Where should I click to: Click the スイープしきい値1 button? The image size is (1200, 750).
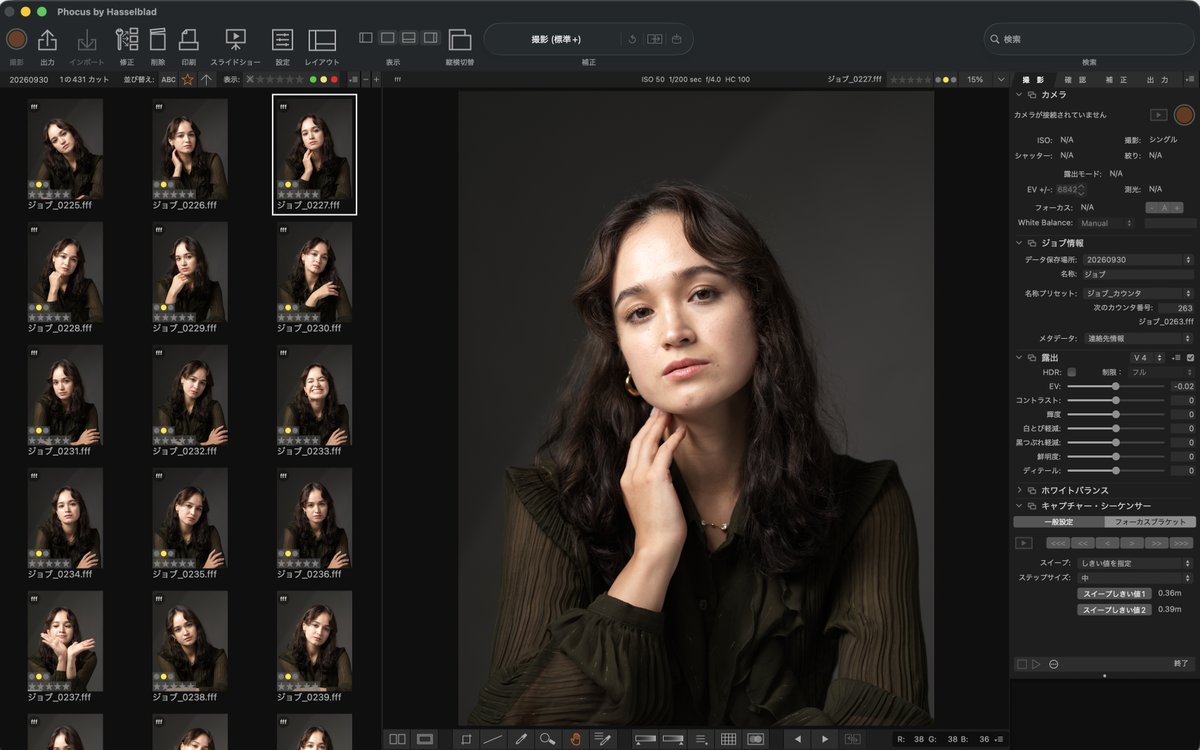pos(1113,593)
